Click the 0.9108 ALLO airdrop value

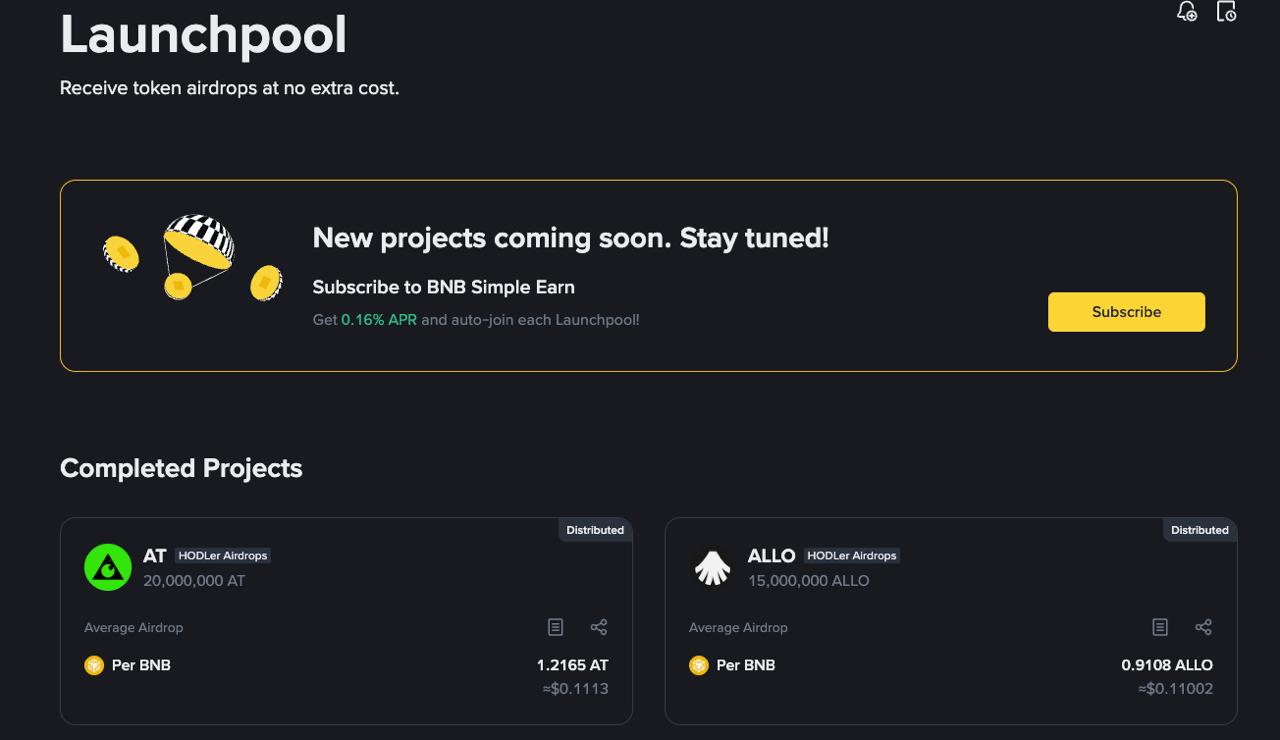tap(1167, 665)
